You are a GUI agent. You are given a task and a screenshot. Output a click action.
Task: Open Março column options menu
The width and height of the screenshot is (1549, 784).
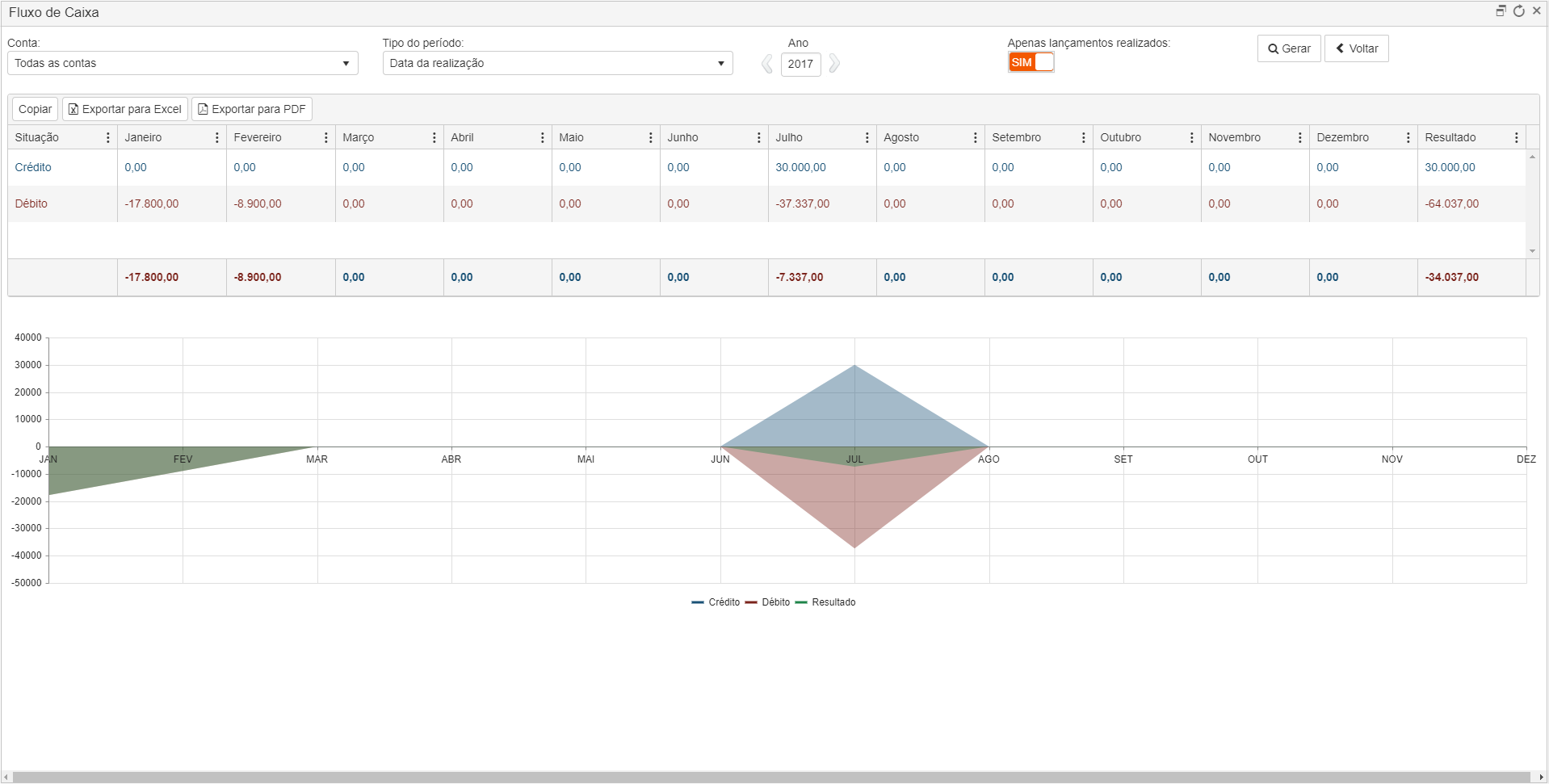pyautogui.click(x=434, y=138)
